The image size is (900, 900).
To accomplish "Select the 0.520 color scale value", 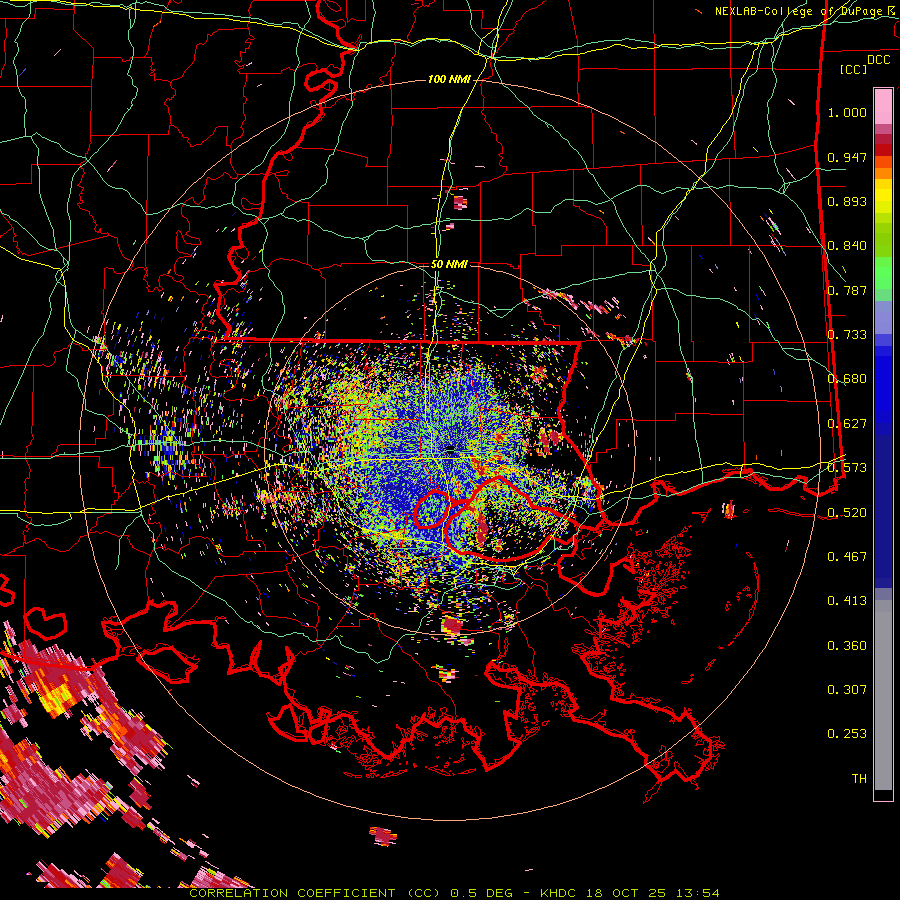I will pyautogui.click(x=847, y=513).
